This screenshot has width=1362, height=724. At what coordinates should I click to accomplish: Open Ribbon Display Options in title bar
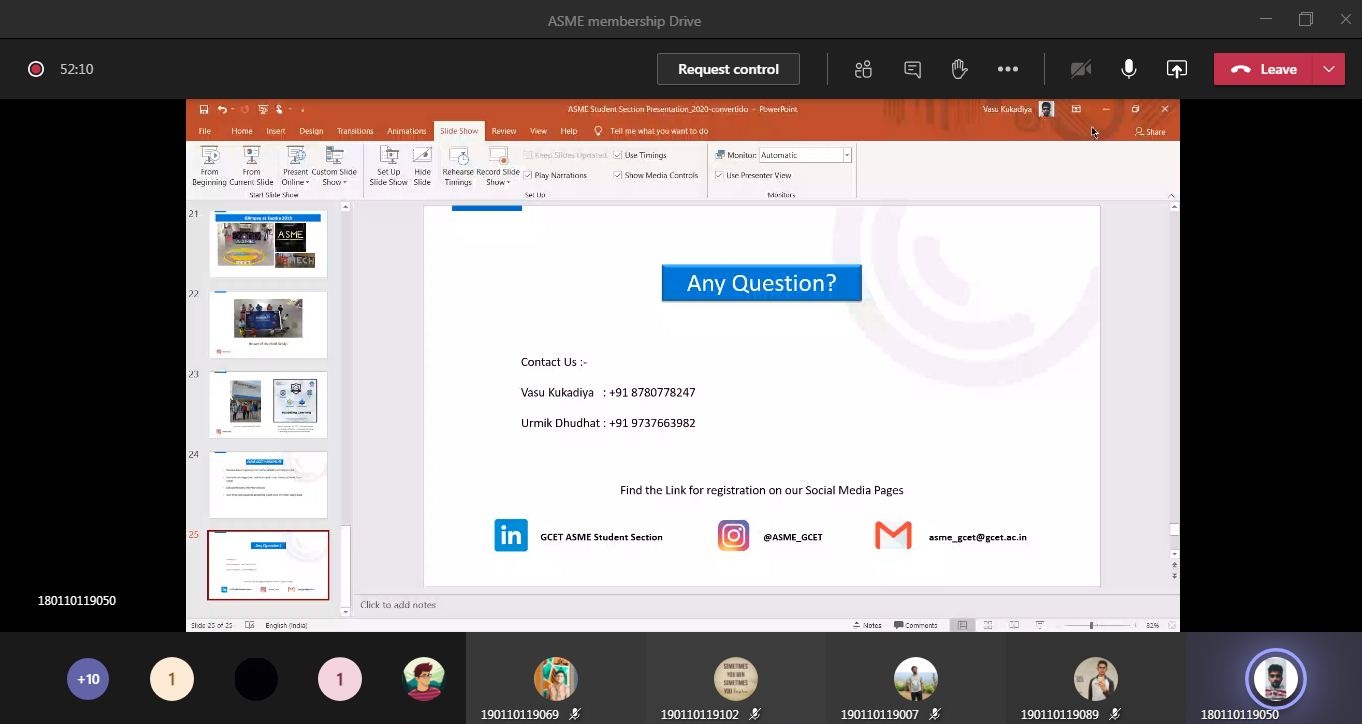(x=1076, y=109)
